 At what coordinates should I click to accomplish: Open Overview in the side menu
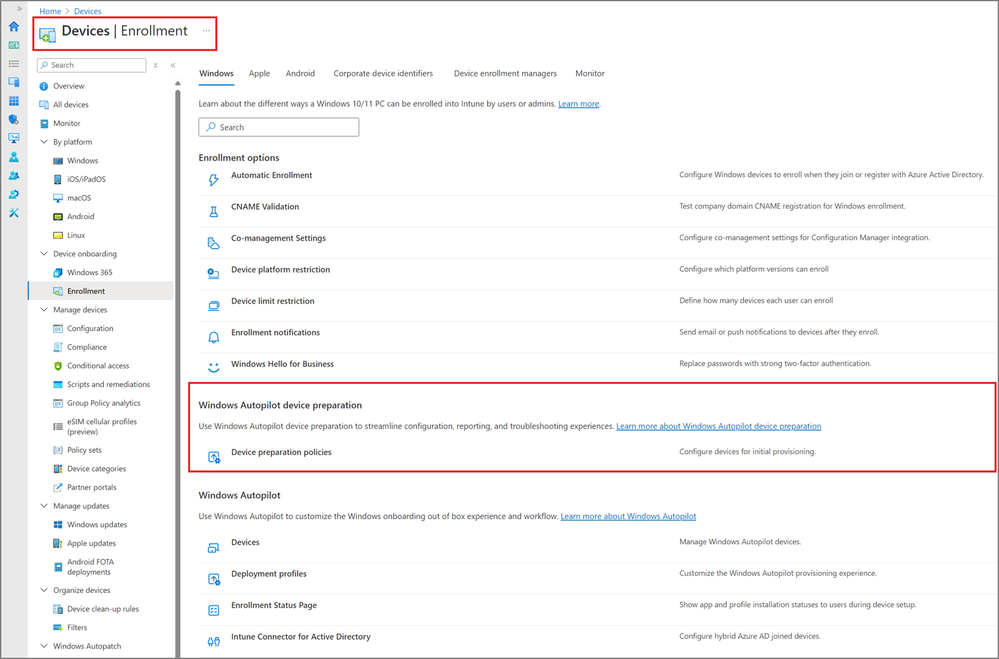pyautogui.click(x=69, y=86)
